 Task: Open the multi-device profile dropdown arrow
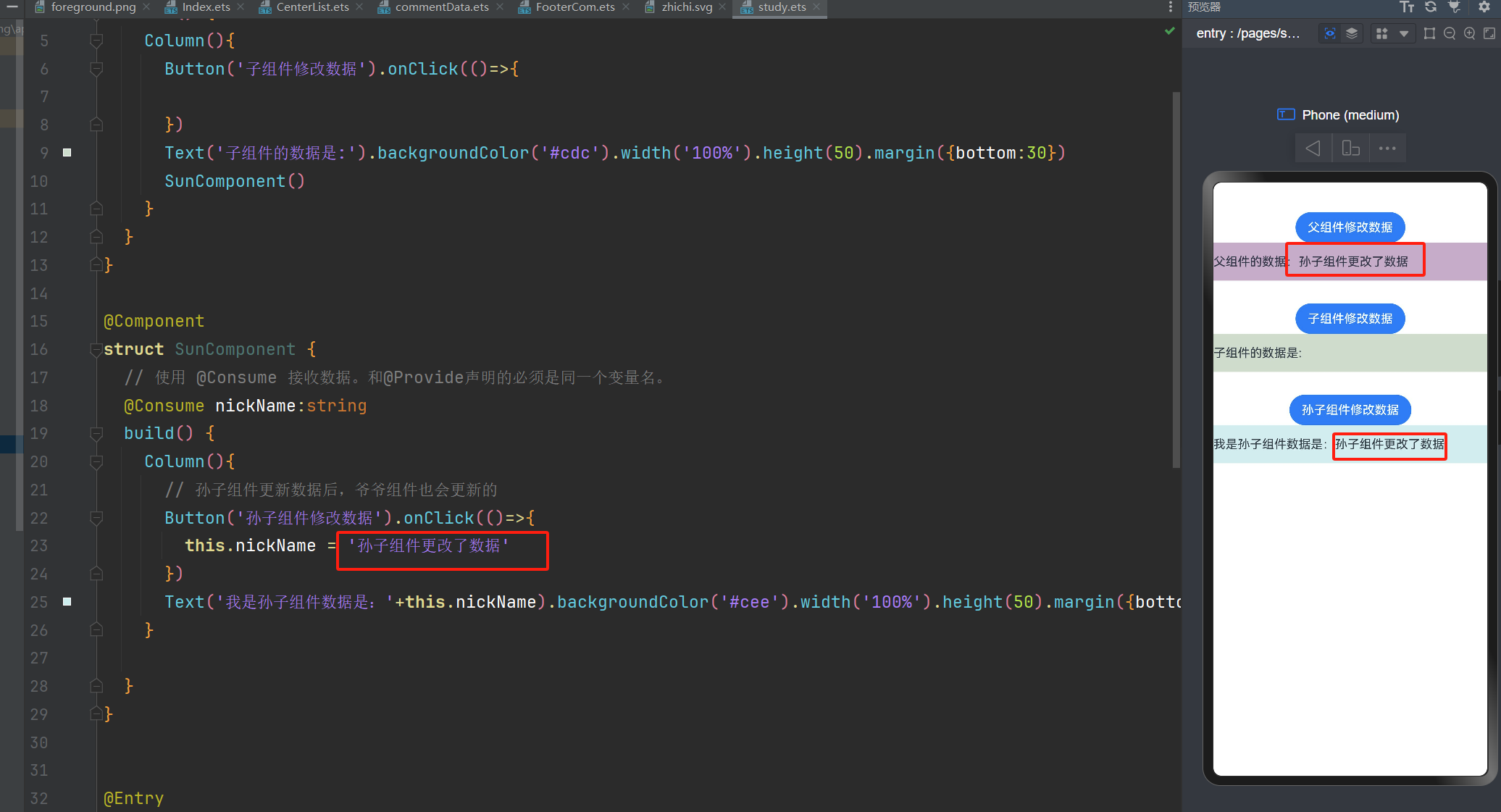1404,33
